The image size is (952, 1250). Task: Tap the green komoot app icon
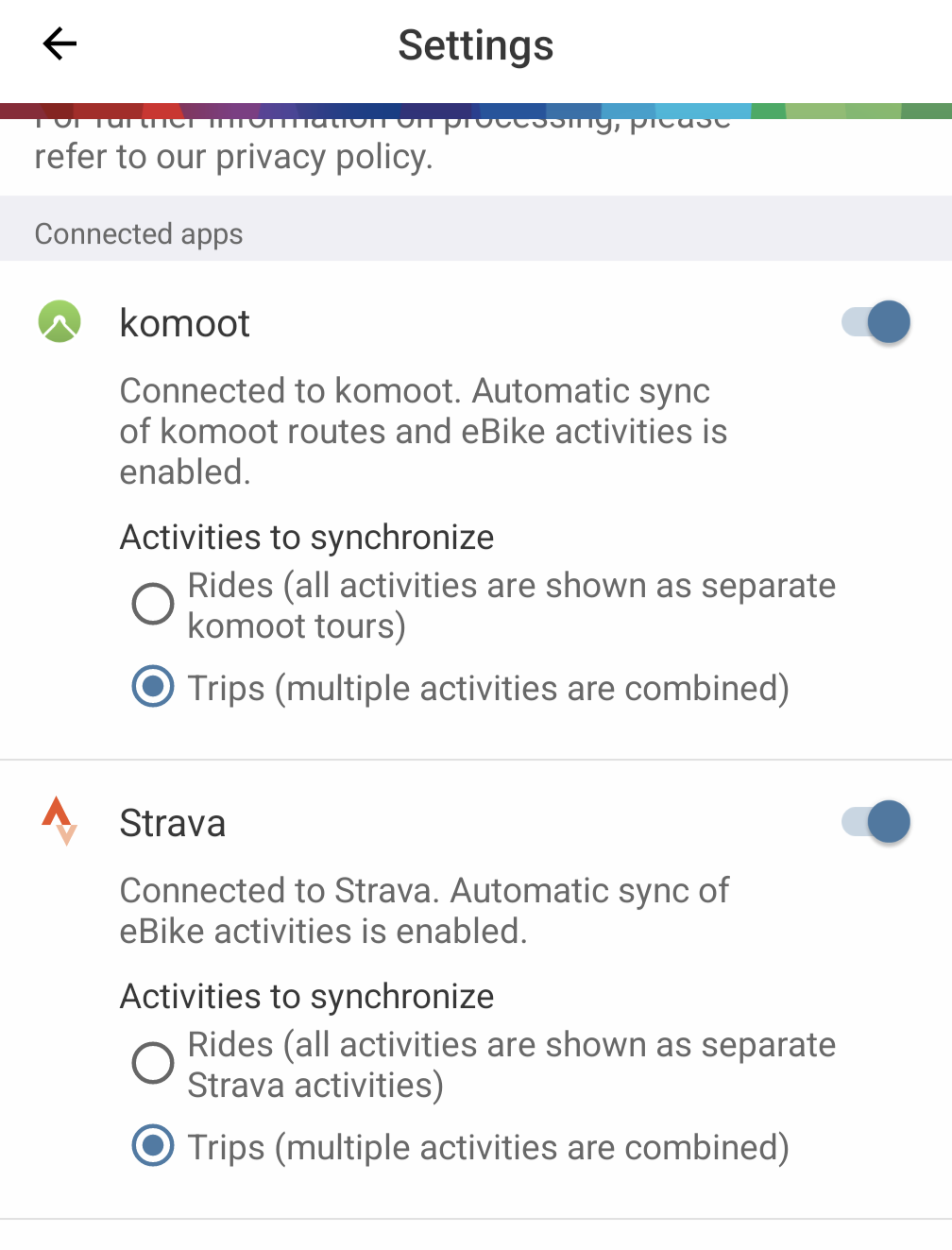59,322
